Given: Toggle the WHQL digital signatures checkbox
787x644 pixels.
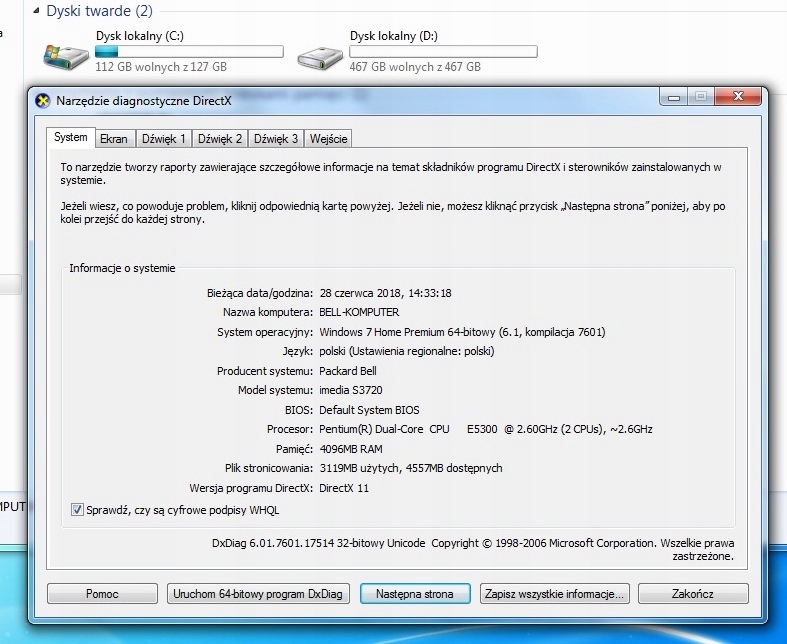Looking at the screenshot, I should click(77, 510).
